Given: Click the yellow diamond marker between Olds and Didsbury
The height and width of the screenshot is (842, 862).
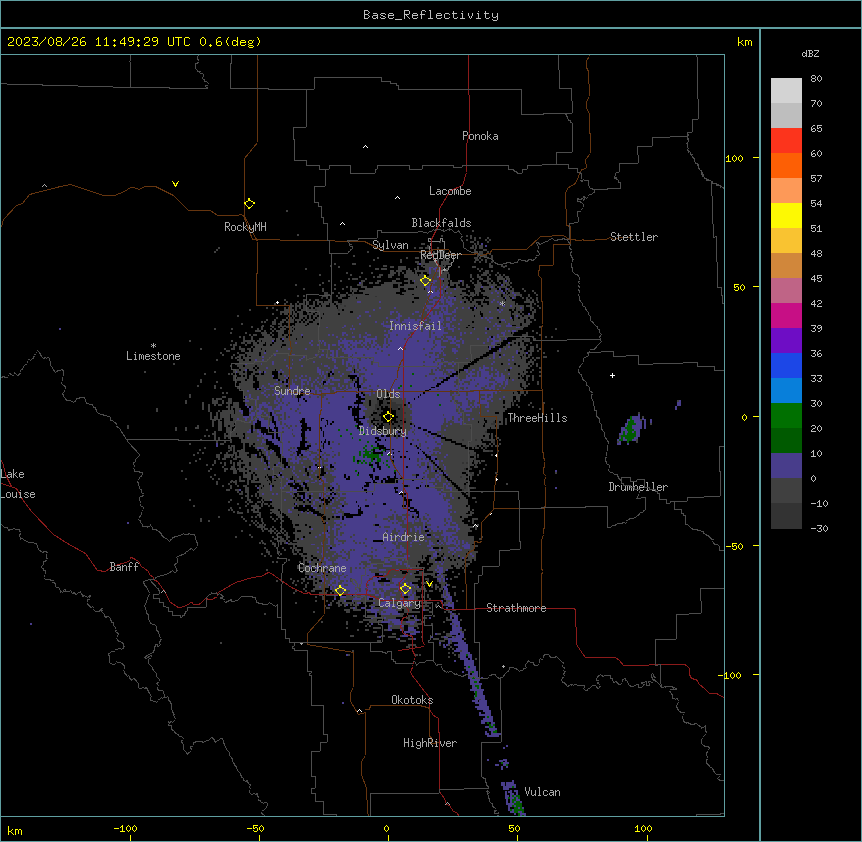Looking at the screenshot, I should click(388, 416).
